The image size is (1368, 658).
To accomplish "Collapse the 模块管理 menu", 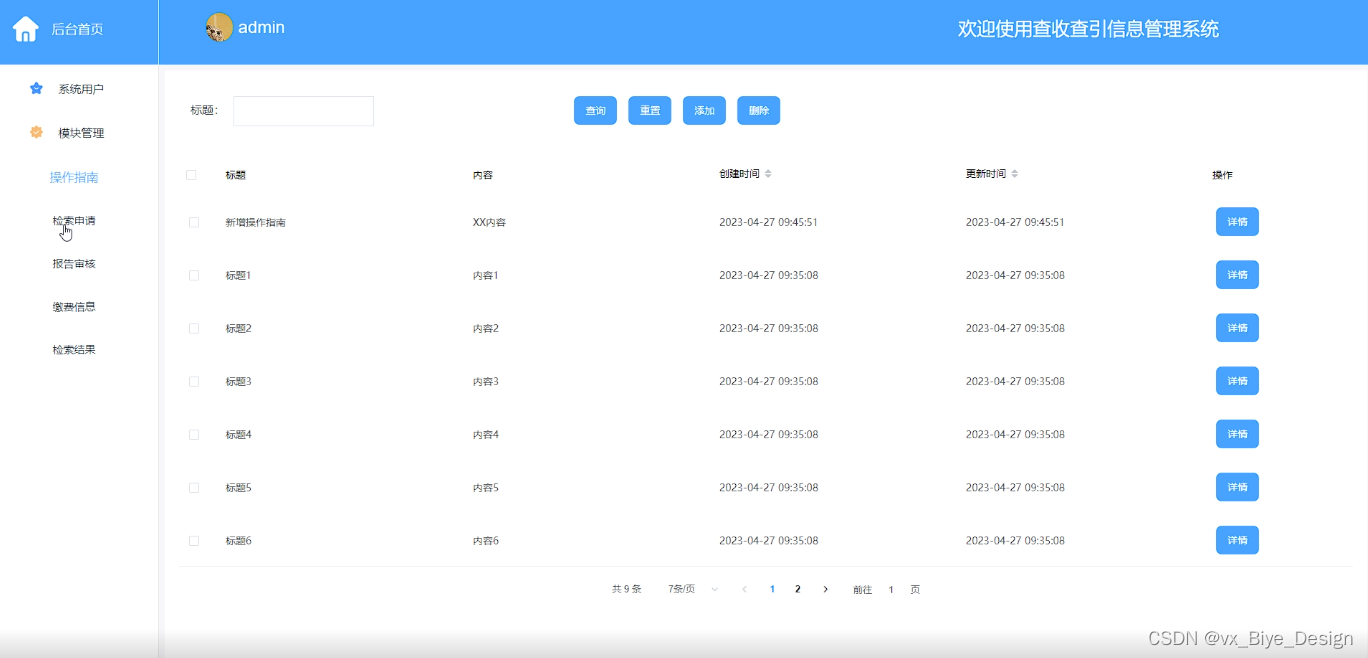I will [80, 133].
